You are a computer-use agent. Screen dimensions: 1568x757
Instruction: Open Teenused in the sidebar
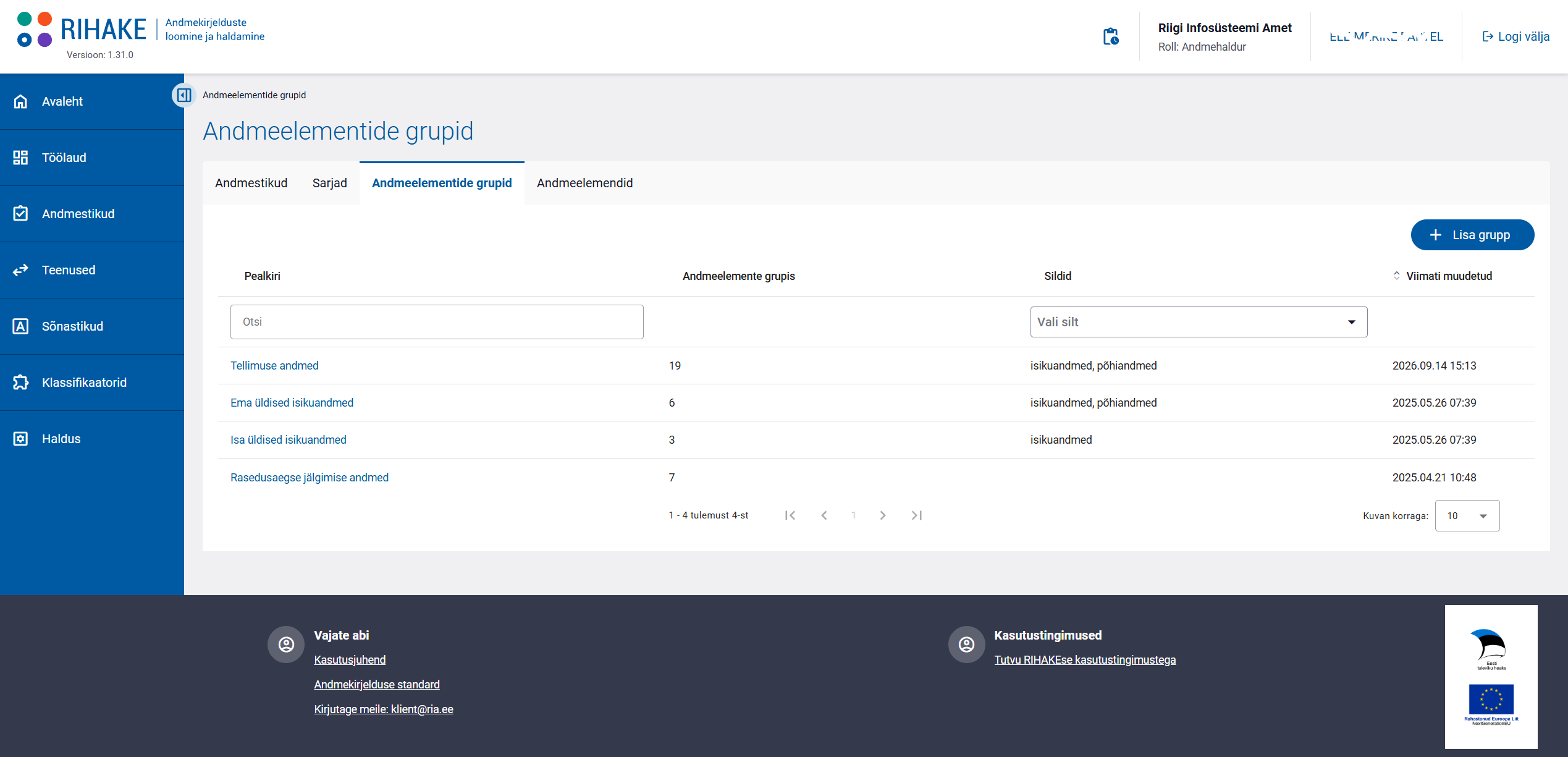point(92,270)
